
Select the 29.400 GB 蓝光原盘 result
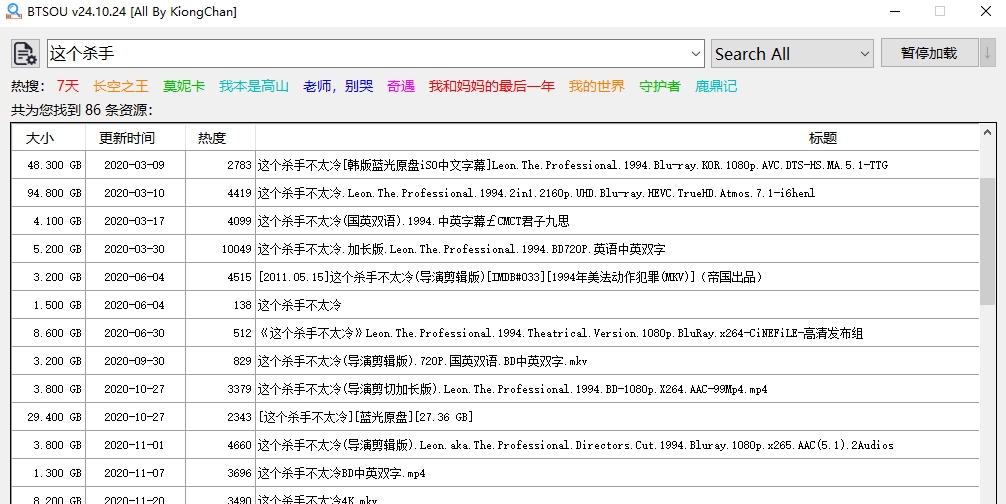click(x=500, y=417)
